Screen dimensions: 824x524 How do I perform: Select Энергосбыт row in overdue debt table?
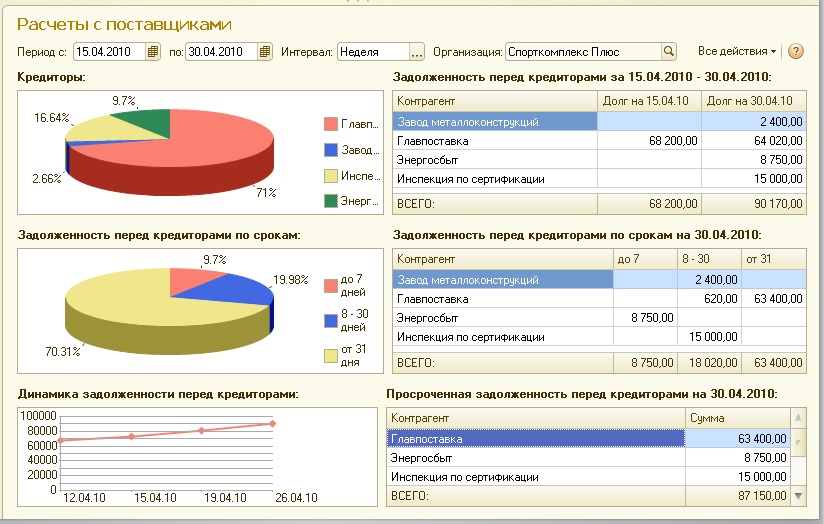(x=588, y=458)
